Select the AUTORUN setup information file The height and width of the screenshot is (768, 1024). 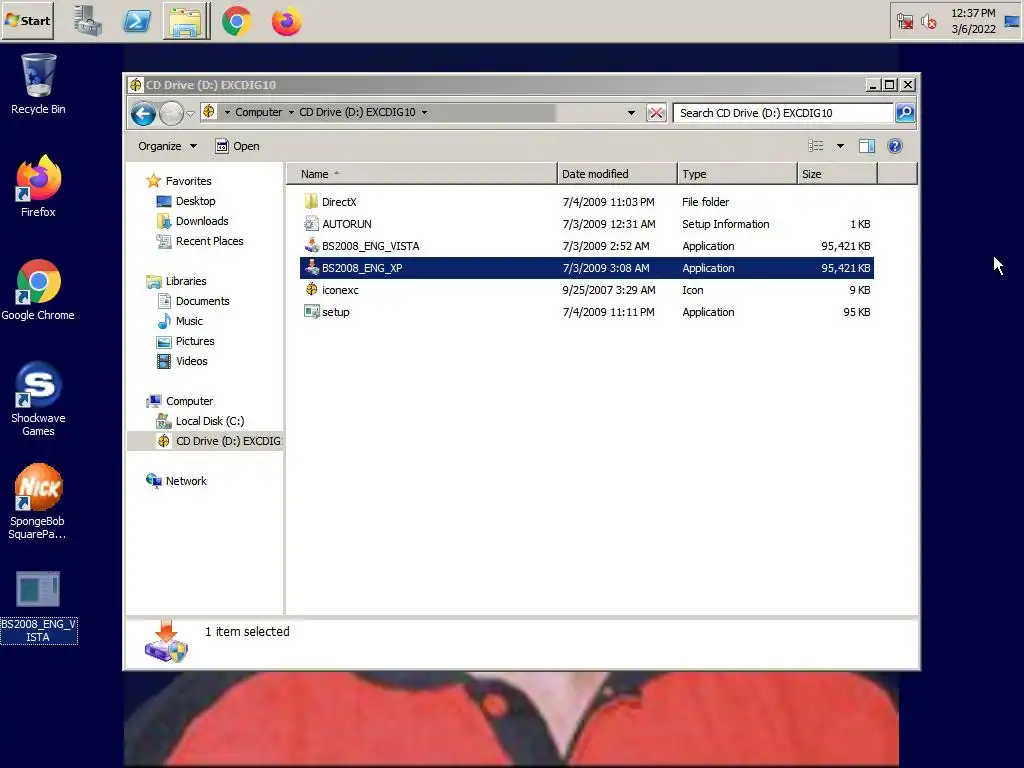[x=586, y=224]
